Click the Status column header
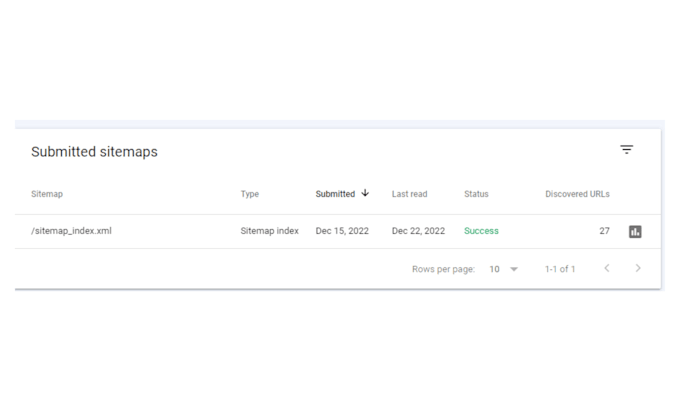 [476, 194]
